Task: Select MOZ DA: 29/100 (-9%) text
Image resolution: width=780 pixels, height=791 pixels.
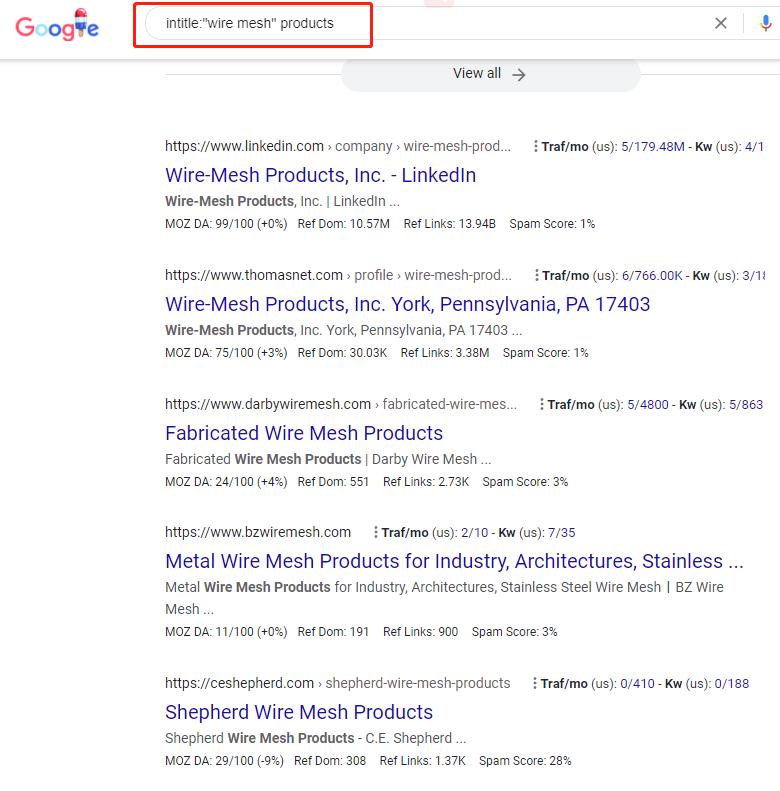Action: point(224,761)
